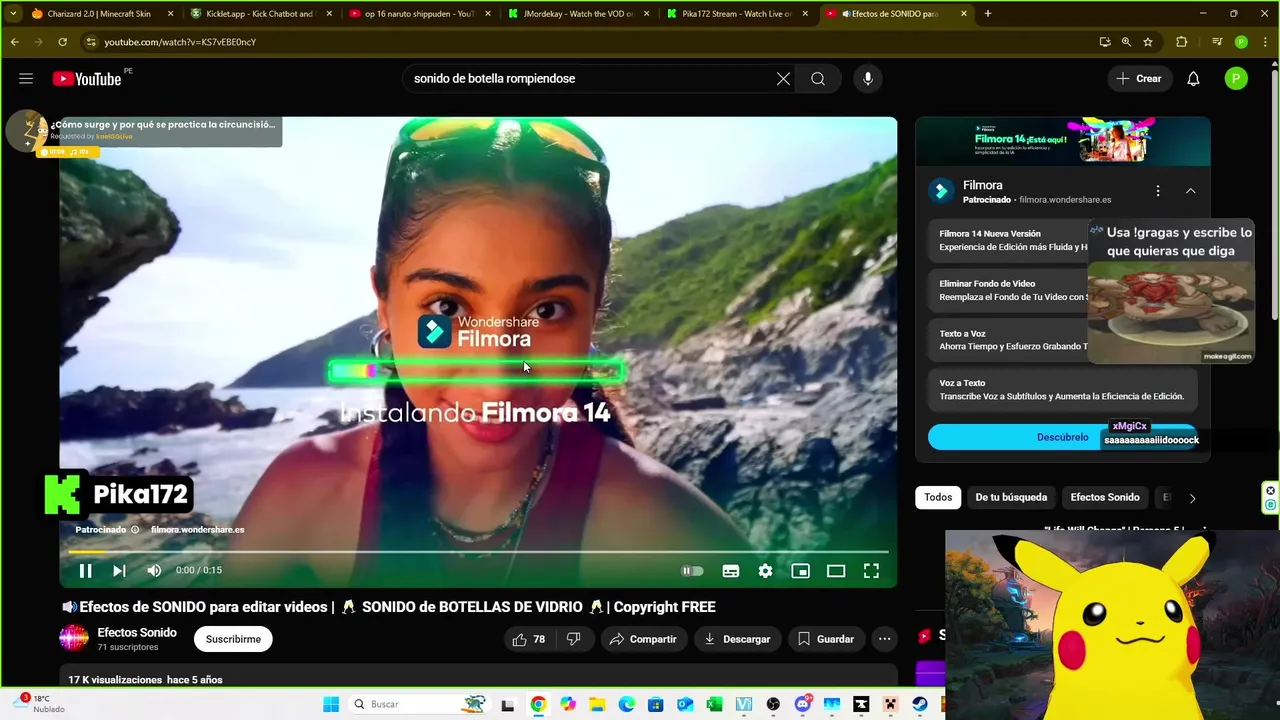Open the Voz a Texto ad card
This screenshot has width=1280, height=720.
pos(1062,390)
